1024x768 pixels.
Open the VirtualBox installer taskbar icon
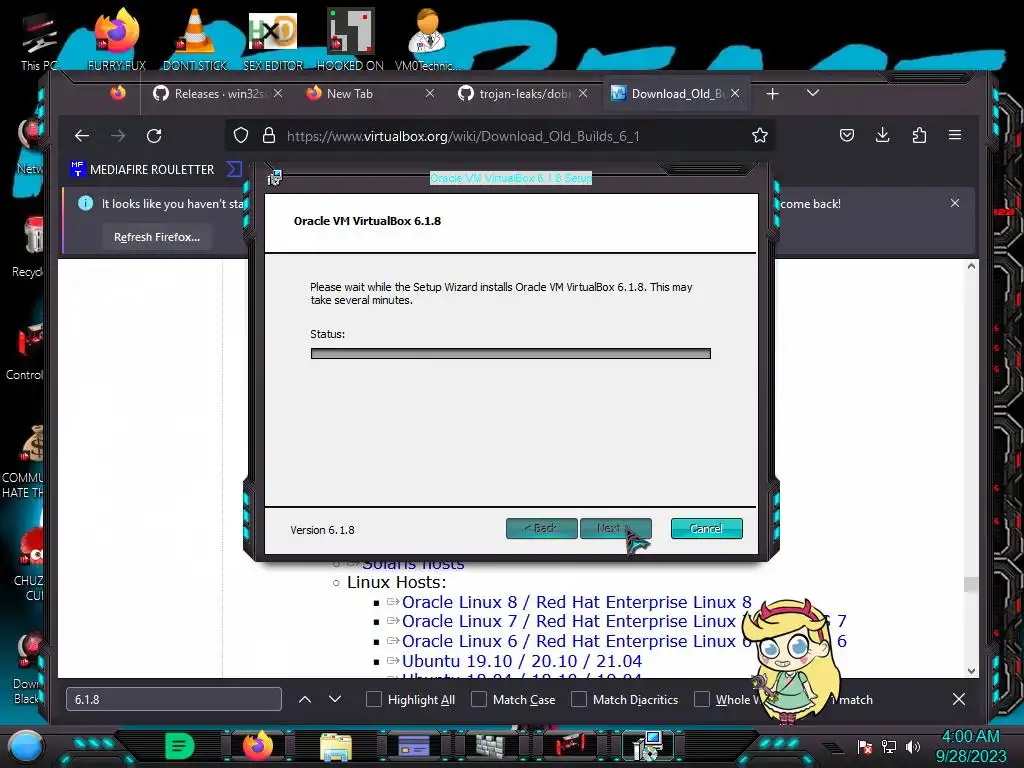pos(648,746)
